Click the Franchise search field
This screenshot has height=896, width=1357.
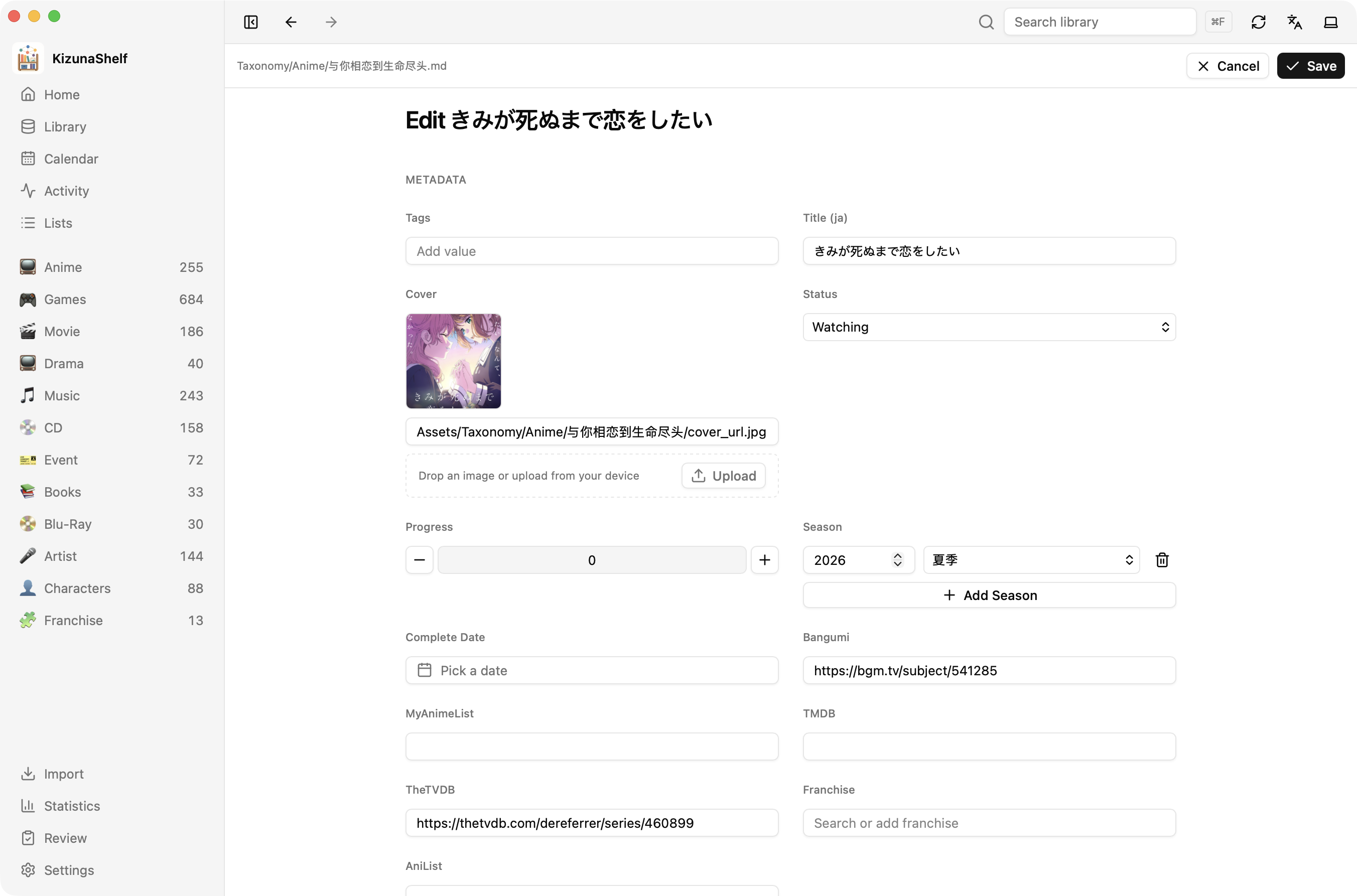(989, 823)
